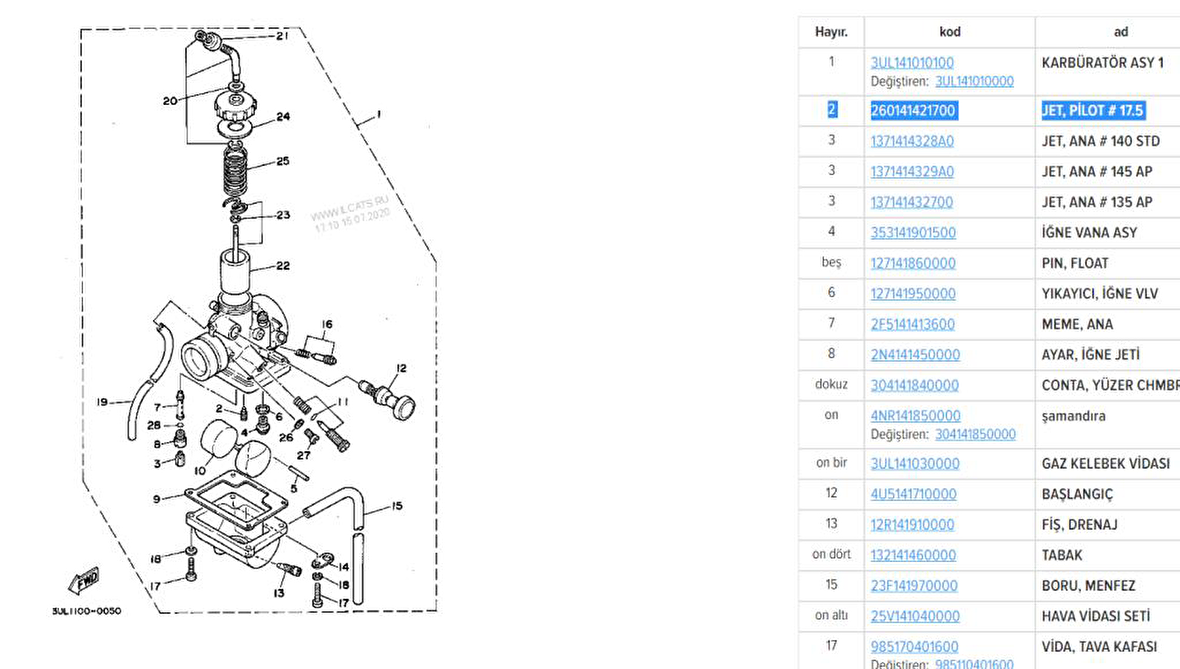Open the highlighted part code 260141421700
The width and height of the screenshot is (1180, 669).
(913, 111)
